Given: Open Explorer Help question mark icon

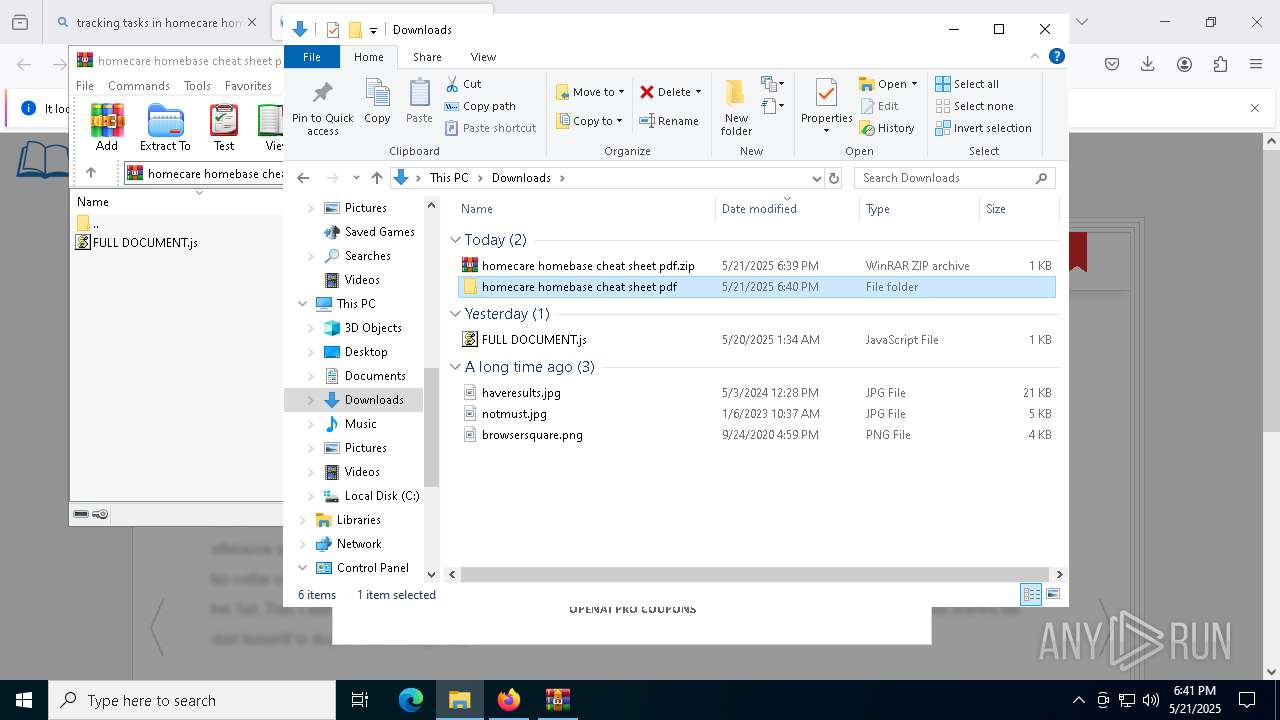Looking at the screenshot, I should (x=1057, y=57).
